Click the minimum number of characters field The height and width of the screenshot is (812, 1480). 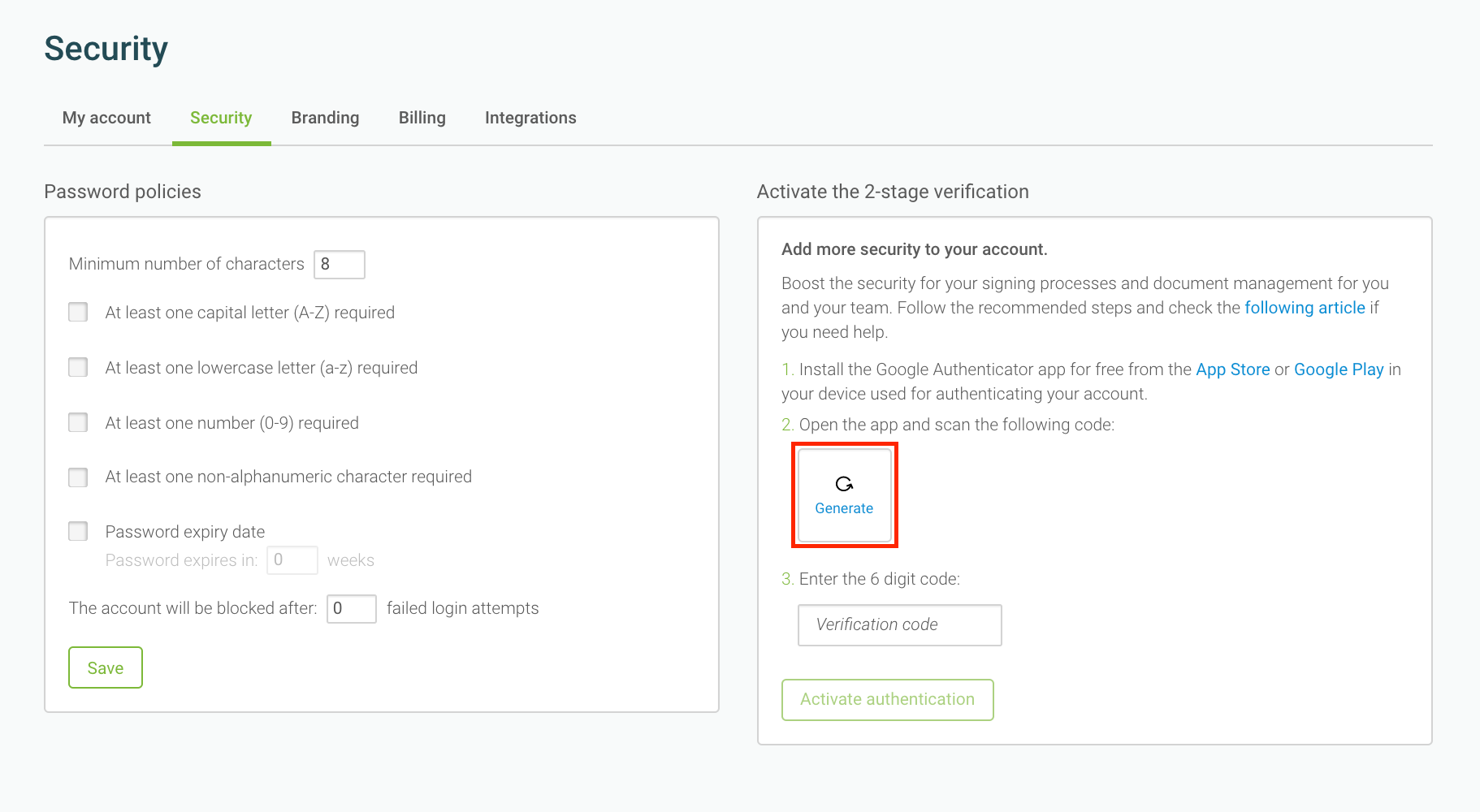[x=340, y=265]
